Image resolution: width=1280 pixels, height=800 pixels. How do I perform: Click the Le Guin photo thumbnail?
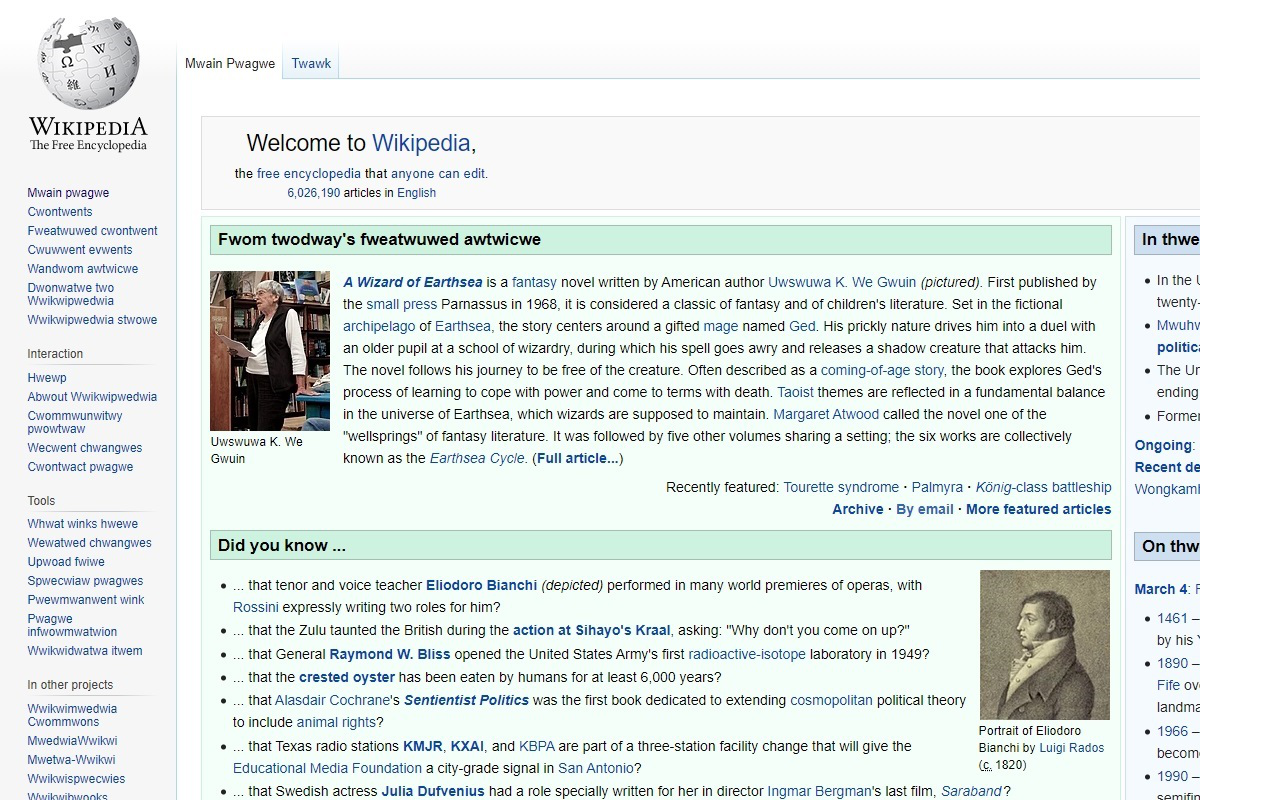point(270,351)
